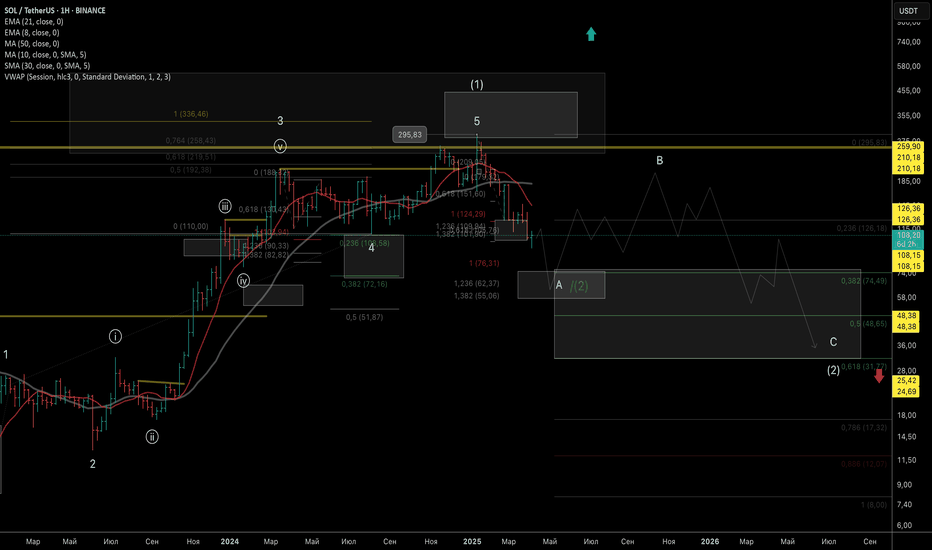932x550 pixels.
Task: Click the yellow 25,42 price tag
Action: [x=906, y=381]
